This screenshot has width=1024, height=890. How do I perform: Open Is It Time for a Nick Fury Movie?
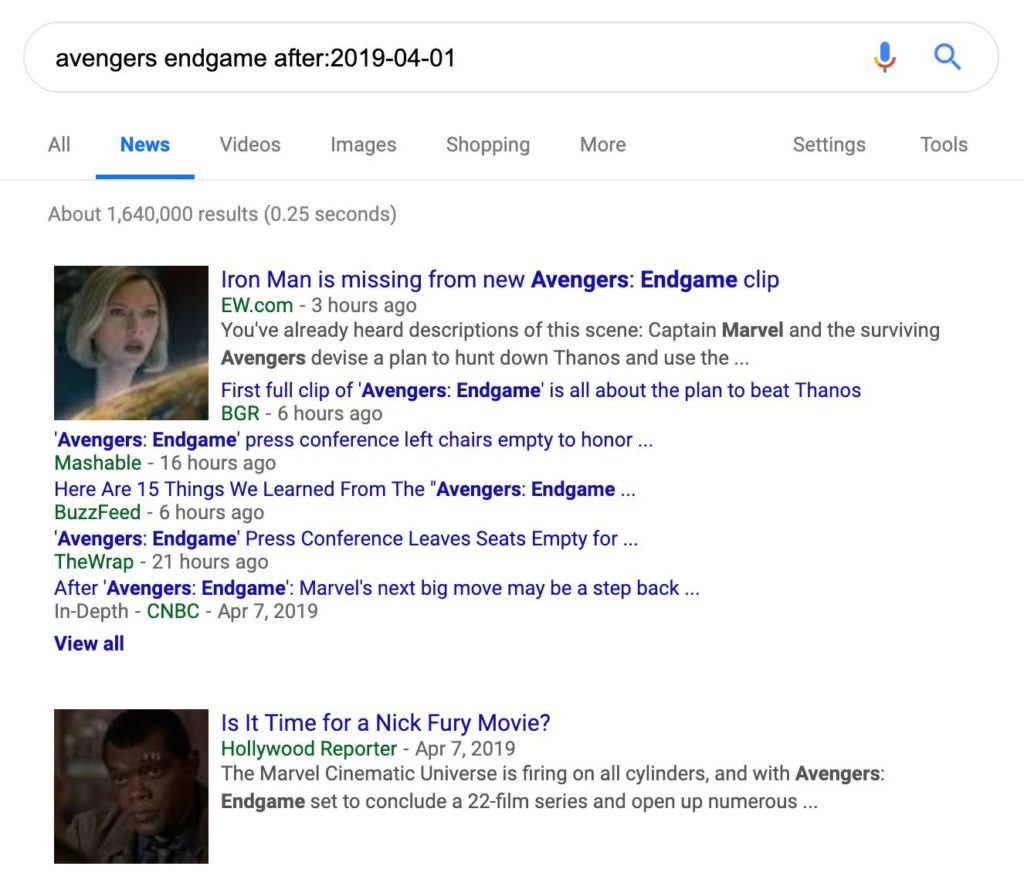click(385, 723)
